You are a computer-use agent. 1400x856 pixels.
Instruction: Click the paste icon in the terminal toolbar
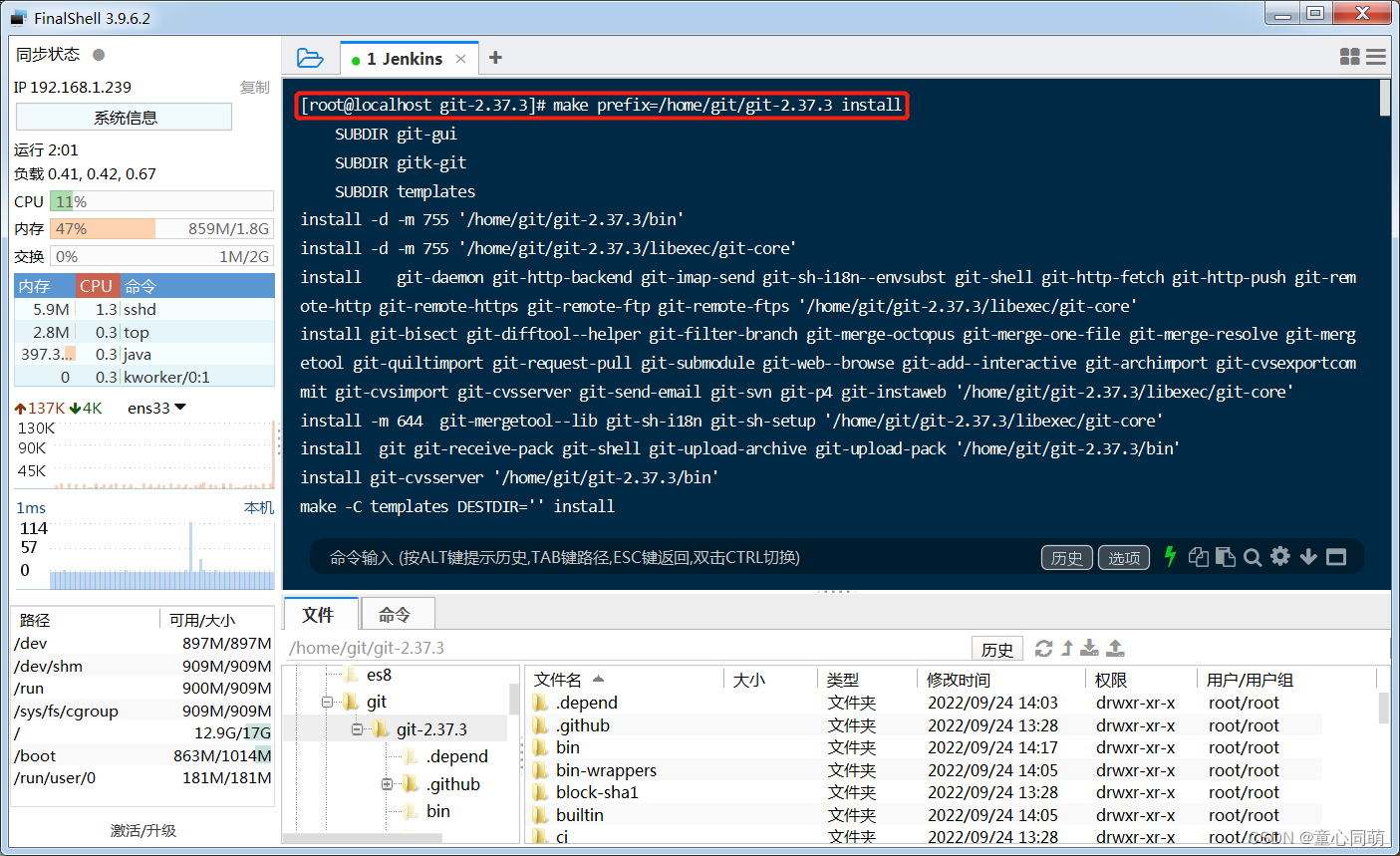coord(1226,557)
